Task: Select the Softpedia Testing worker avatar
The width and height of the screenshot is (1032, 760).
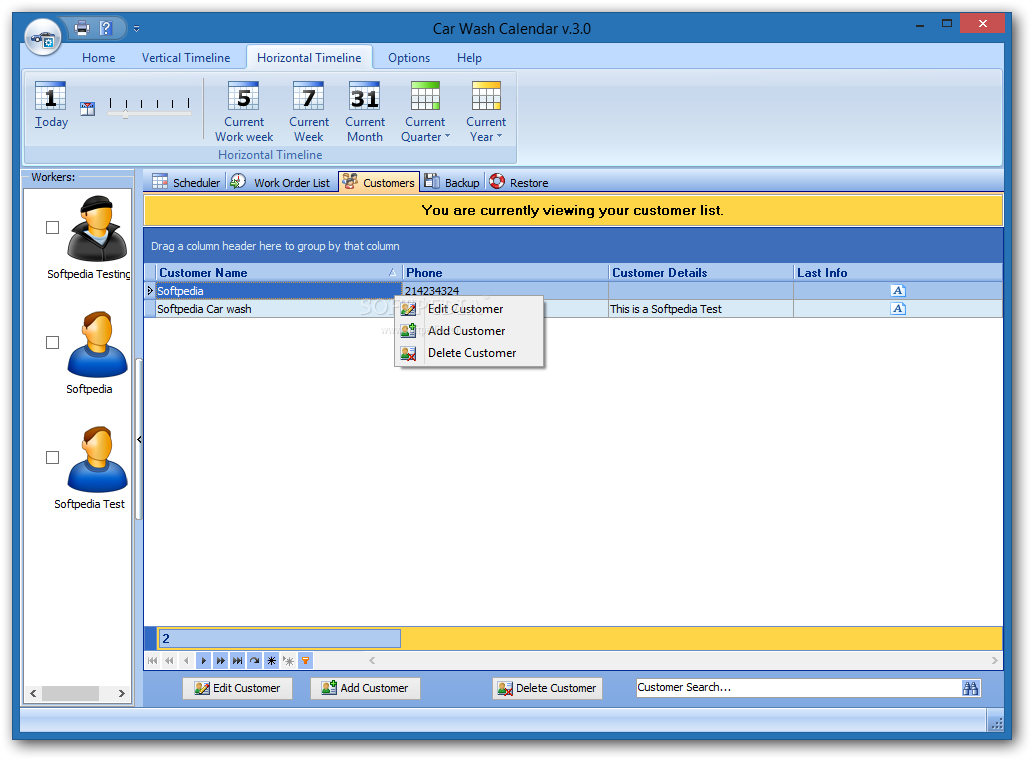Action: click(97, 229)
